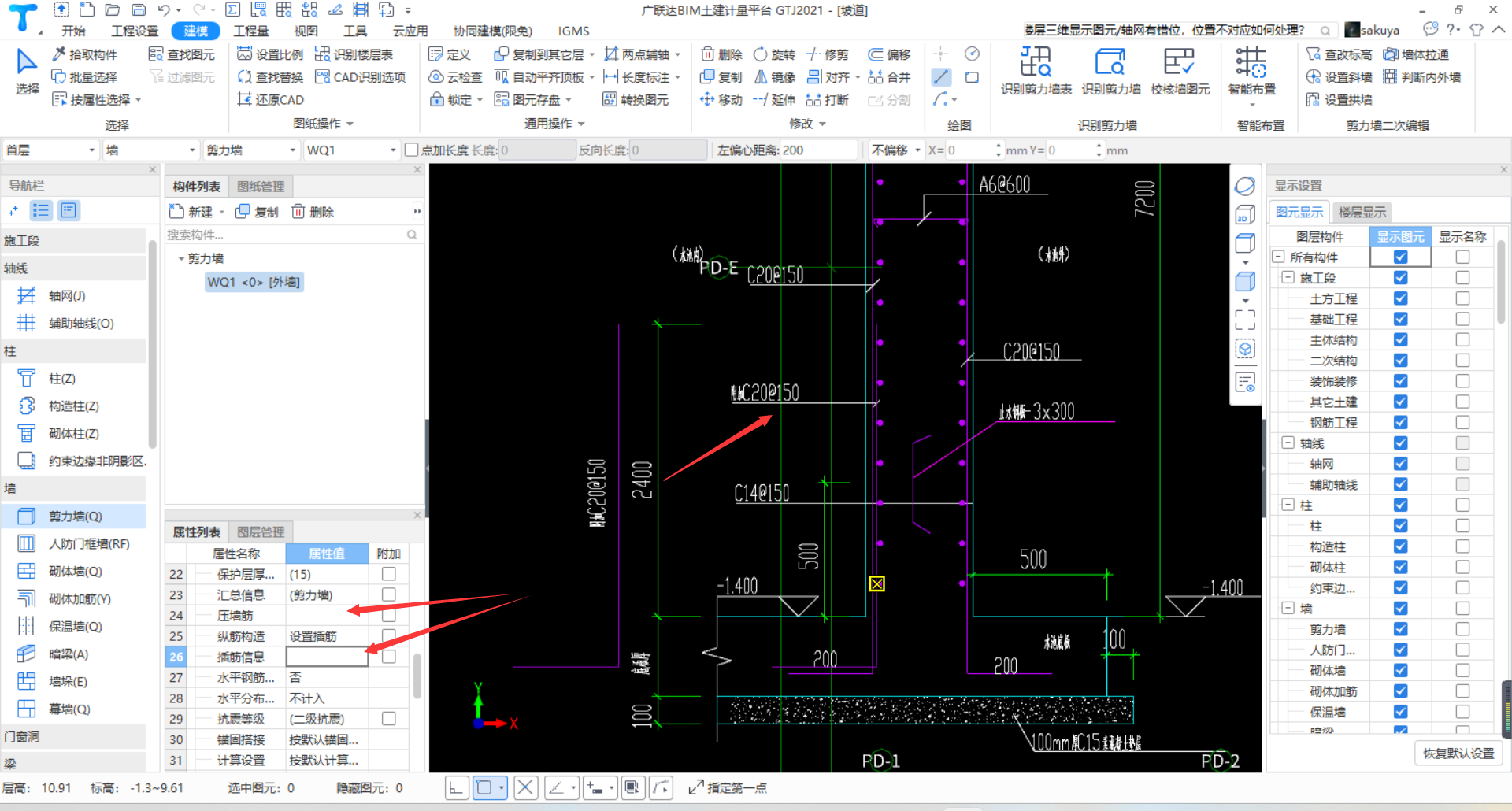The image size is (1512, 811).
Task: Select the 移动 move tool
Action: (721, 100)
